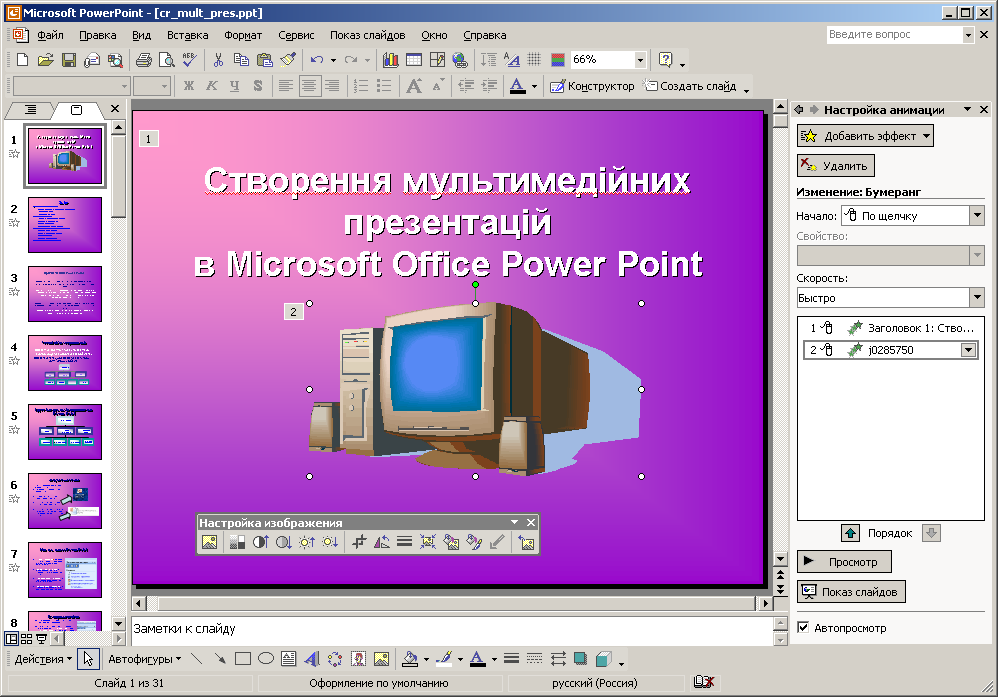Crop the picture with crop tool
Screen dimensions: 998x697
pos(359,542)
